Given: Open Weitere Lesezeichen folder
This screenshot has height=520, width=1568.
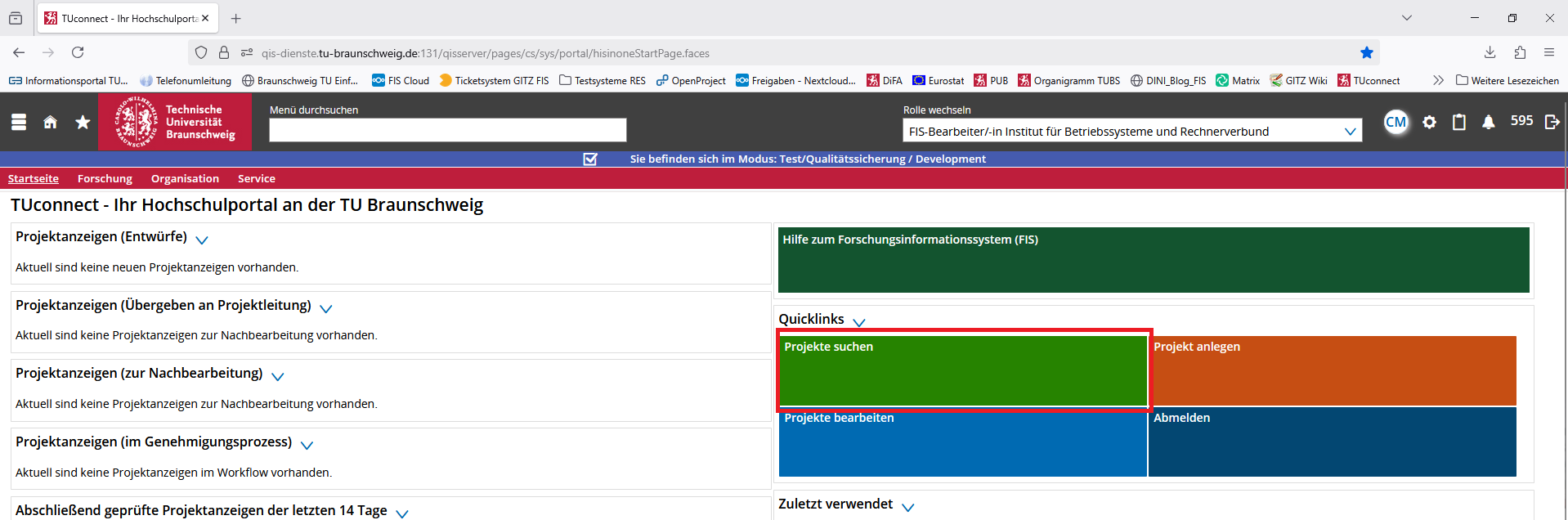Looking at the screenshot, I should [1508, 80].
